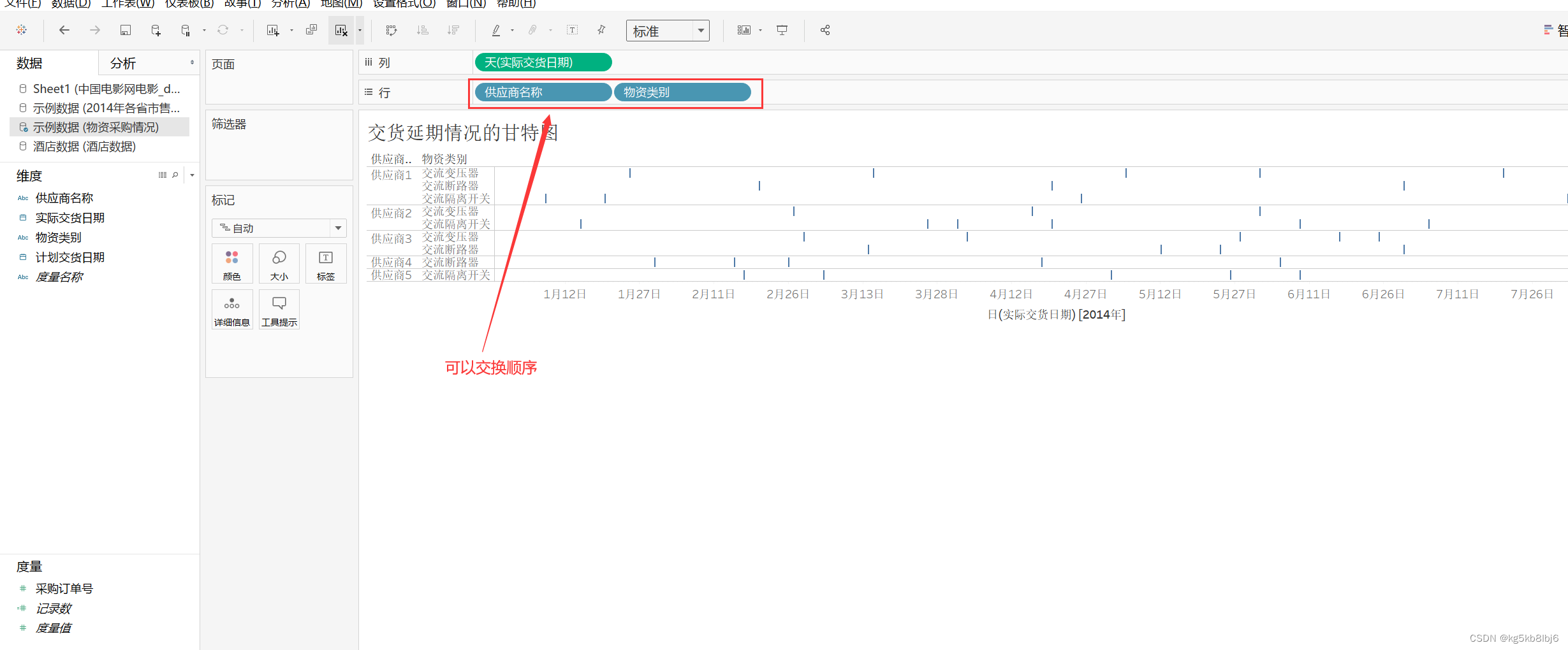The height and width of the screenshot is (650, 1568).
Task: Click the show/hide cards icon
Action: pos(744,30)
